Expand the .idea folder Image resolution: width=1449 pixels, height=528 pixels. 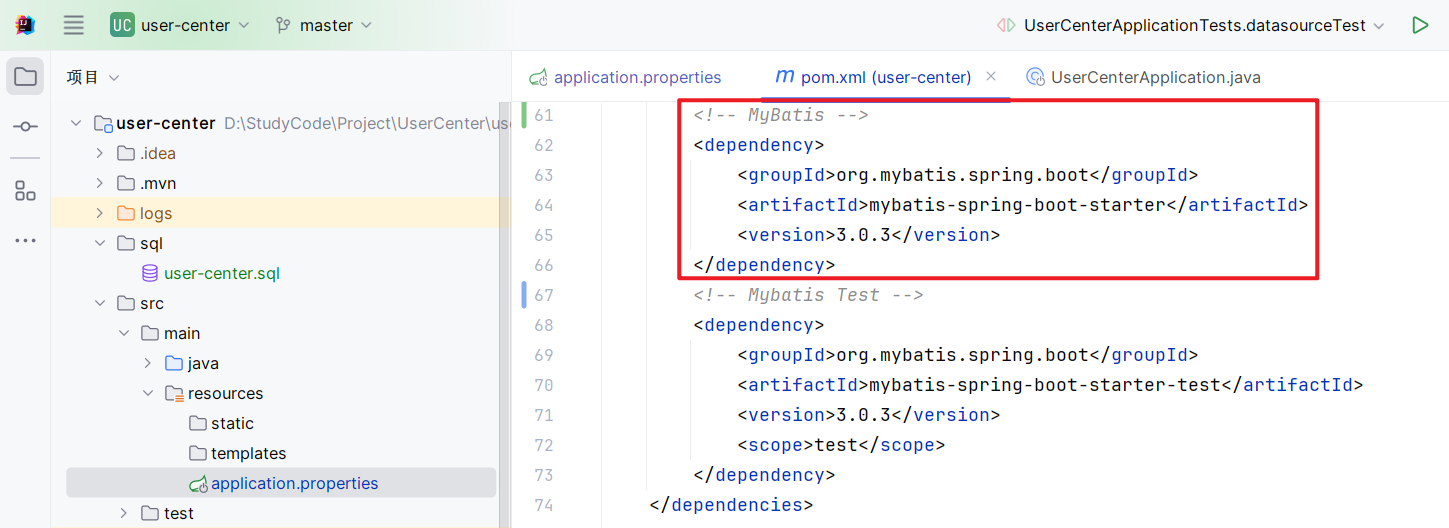pyautogui.click(x=99, y=153)
